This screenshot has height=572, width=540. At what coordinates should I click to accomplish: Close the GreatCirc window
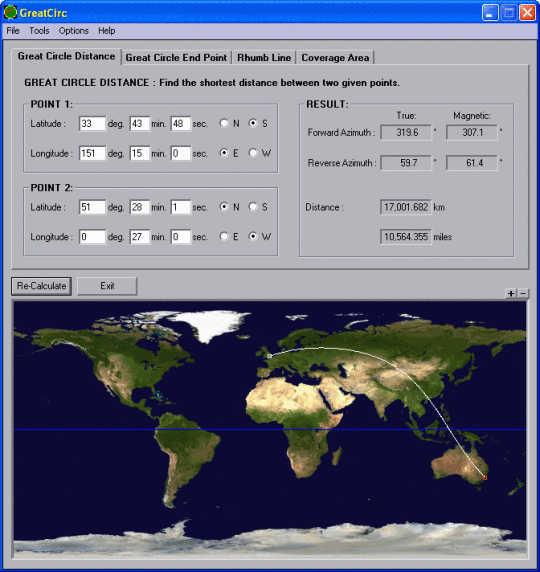[527, 13]
